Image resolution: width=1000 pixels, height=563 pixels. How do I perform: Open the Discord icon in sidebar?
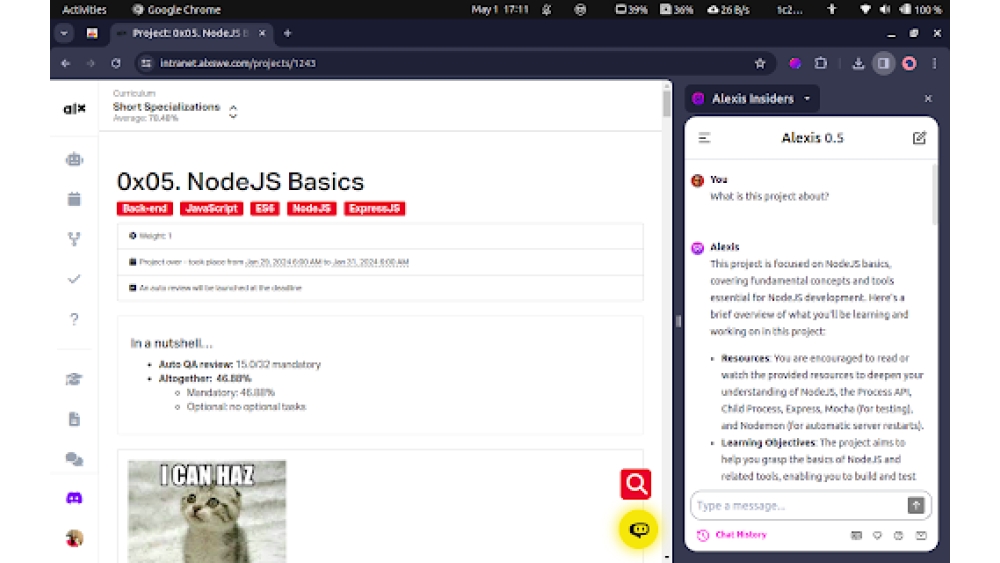coord(74,498)
